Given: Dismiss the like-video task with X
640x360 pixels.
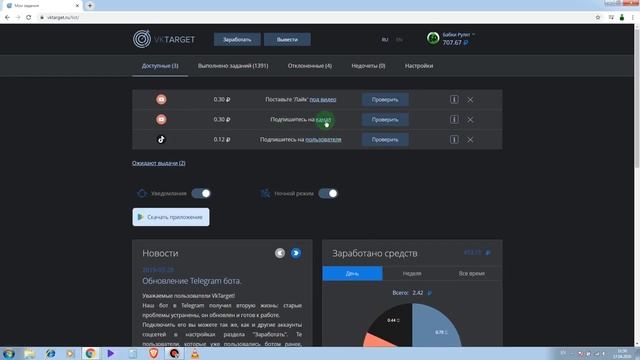Looking at the screenshot, I should (x=470, y=100).
